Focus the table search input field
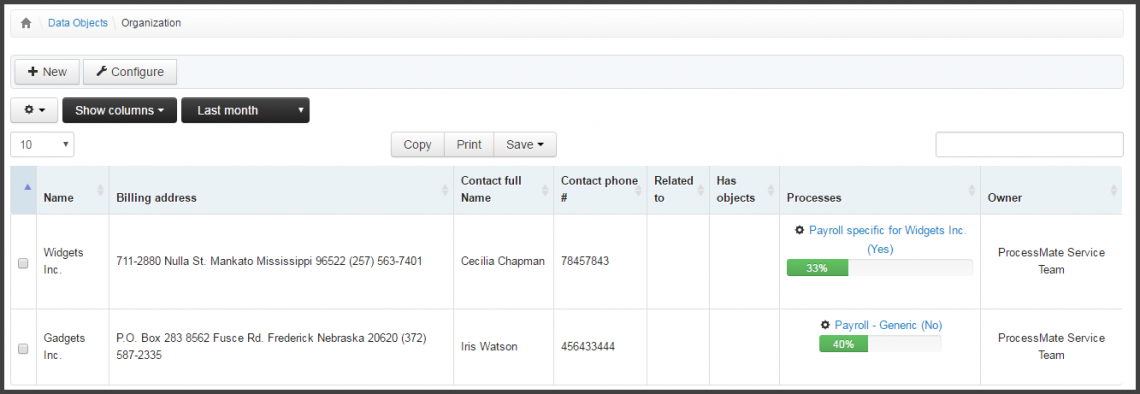This screenshot has width=1140, height=394. [1029, 145]
